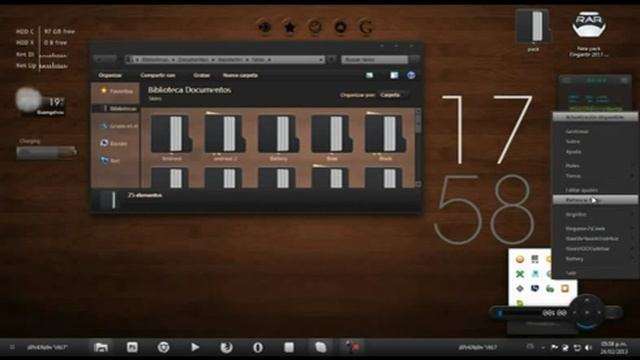Click the weather widget showing 19°
Viewport: 640px width, 360px height.
click(x=40, y=101)
